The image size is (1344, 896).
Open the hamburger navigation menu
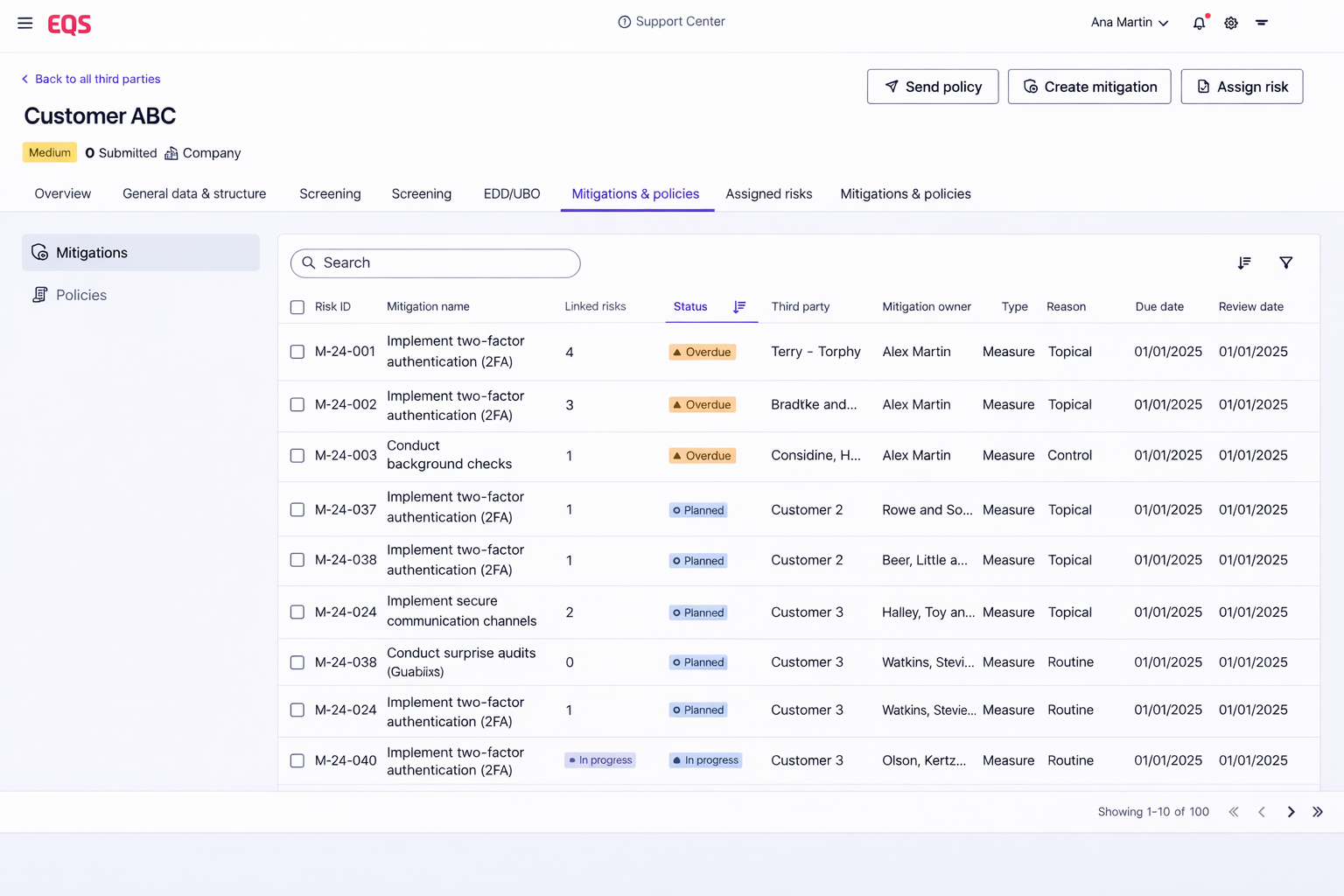coord(25,23)
